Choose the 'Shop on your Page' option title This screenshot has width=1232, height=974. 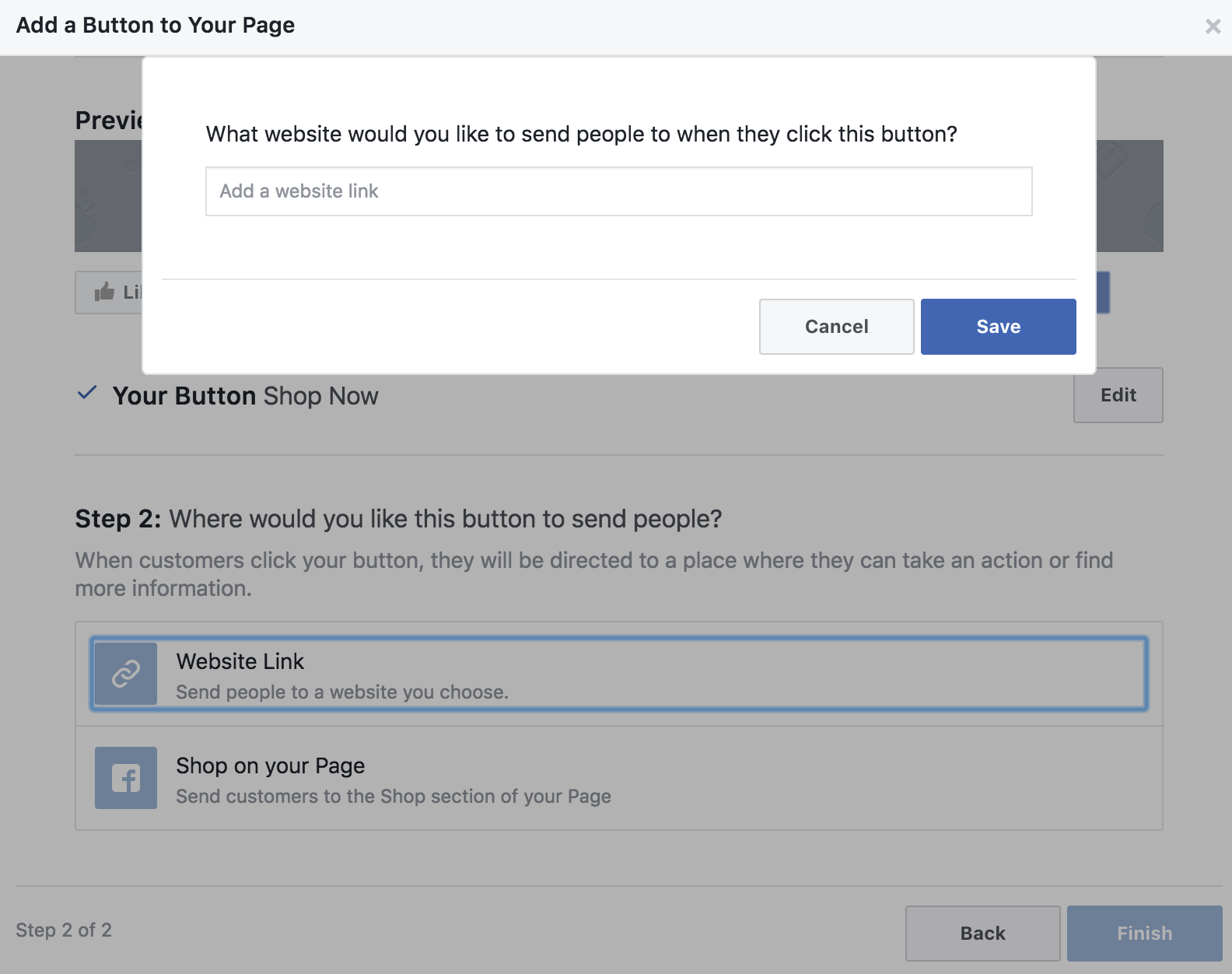(x=270, y=766)
